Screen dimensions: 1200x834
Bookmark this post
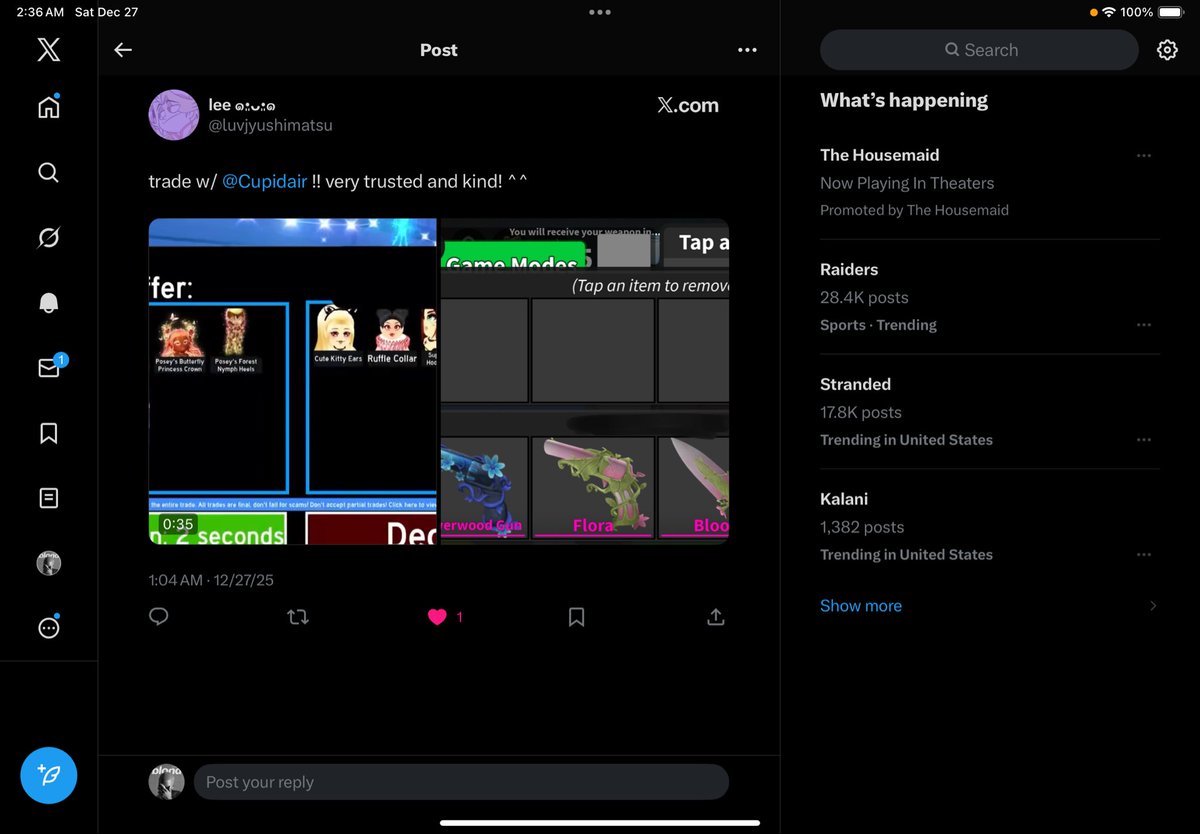576,617
